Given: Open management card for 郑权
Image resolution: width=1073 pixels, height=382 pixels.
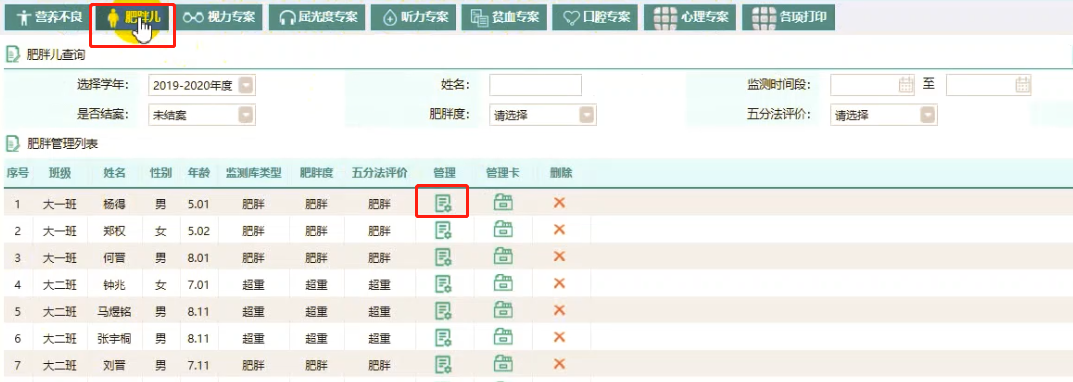Looking at the screenshot, I should point(503,230).
